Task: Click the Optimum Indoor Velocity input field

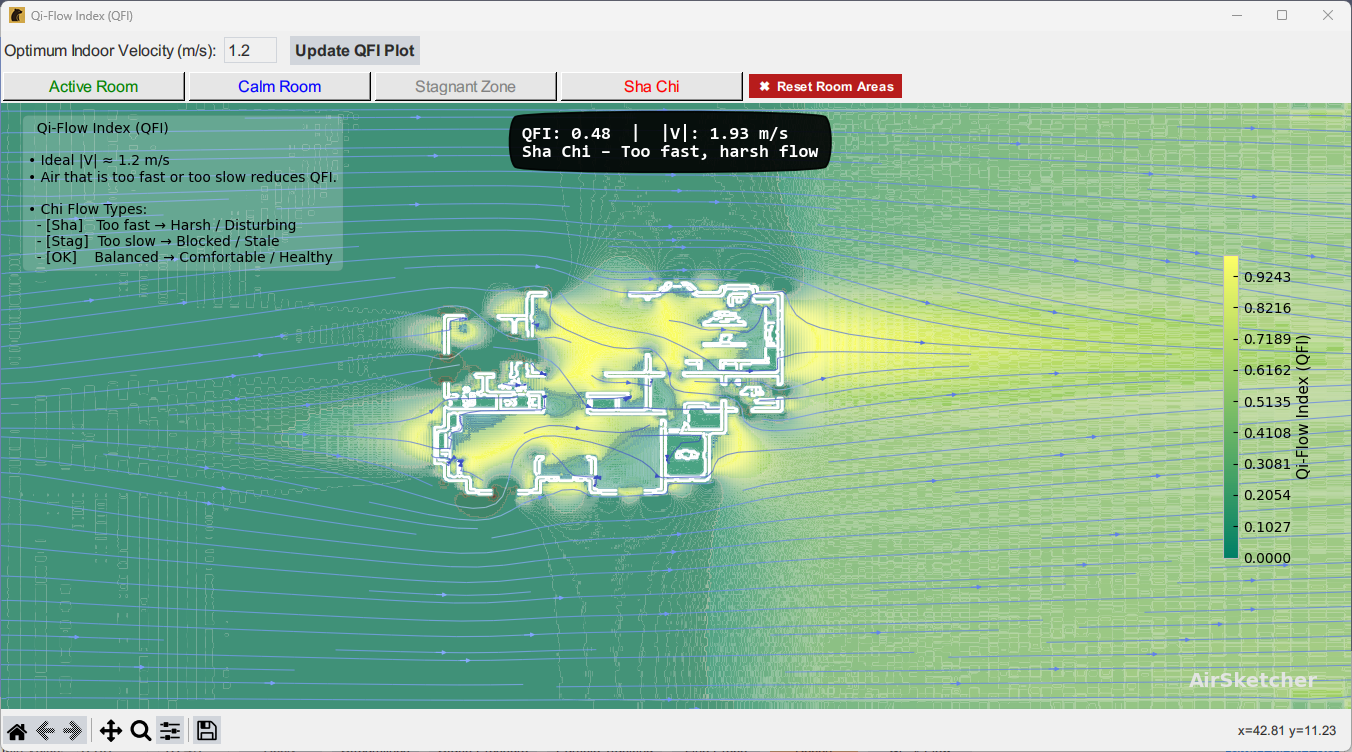Action: (x=250, y=50)
